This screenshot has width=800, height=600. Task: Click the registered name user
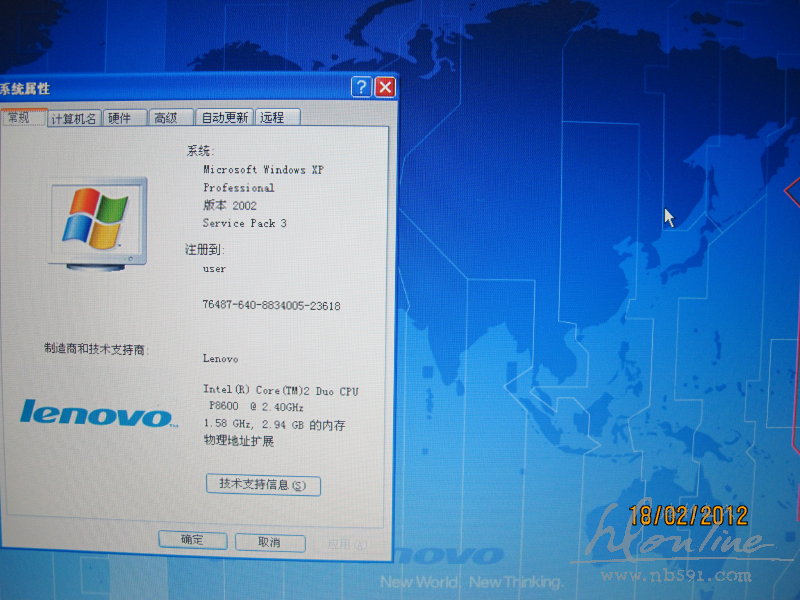click(214, 269)
